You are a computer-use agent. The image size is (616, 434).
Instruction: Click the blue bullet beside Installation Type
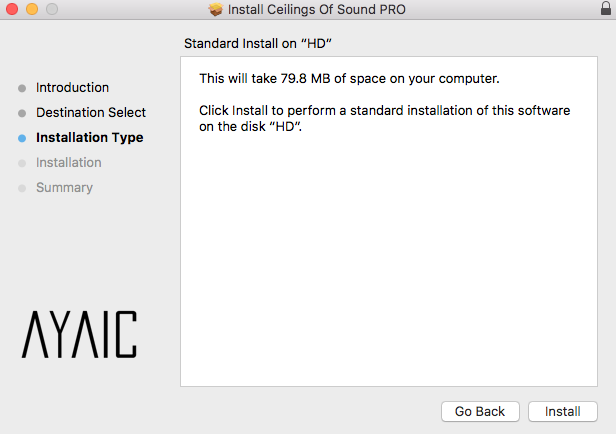click(x=22, y=138)
